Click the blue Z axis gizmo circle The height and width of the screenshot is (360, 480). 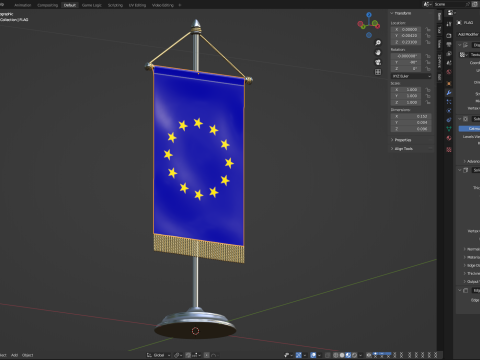point(369,15)
